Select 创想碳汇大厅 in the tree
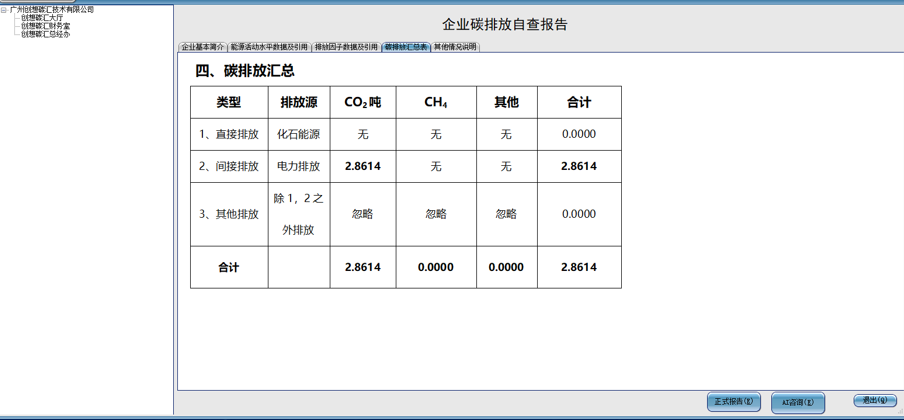 (42, 18)
